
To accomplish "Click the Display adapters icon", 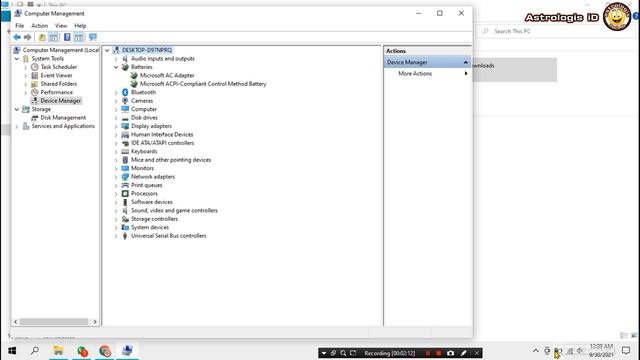I will click(x=125, y=126).
